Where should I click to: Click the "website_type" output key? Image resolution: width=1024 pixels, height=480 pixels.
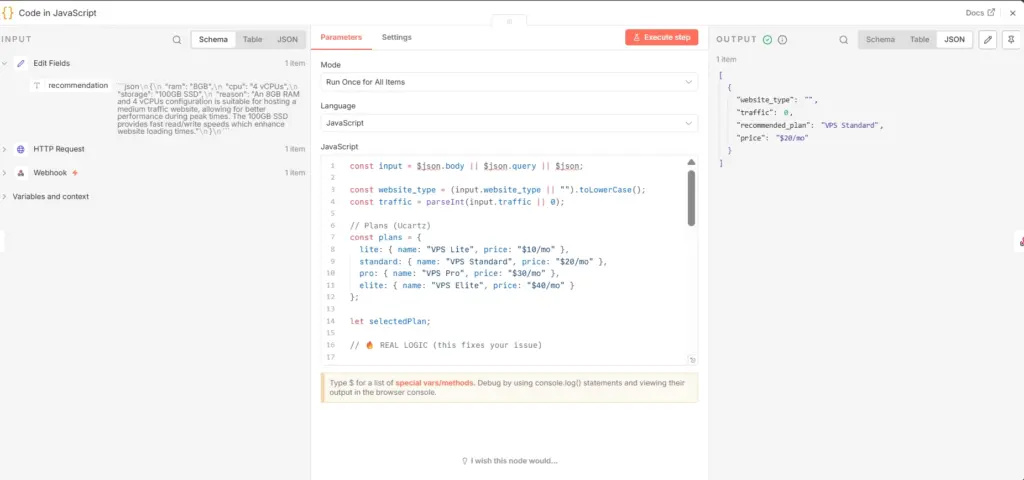pyautogui.click(x=766, y=100)
